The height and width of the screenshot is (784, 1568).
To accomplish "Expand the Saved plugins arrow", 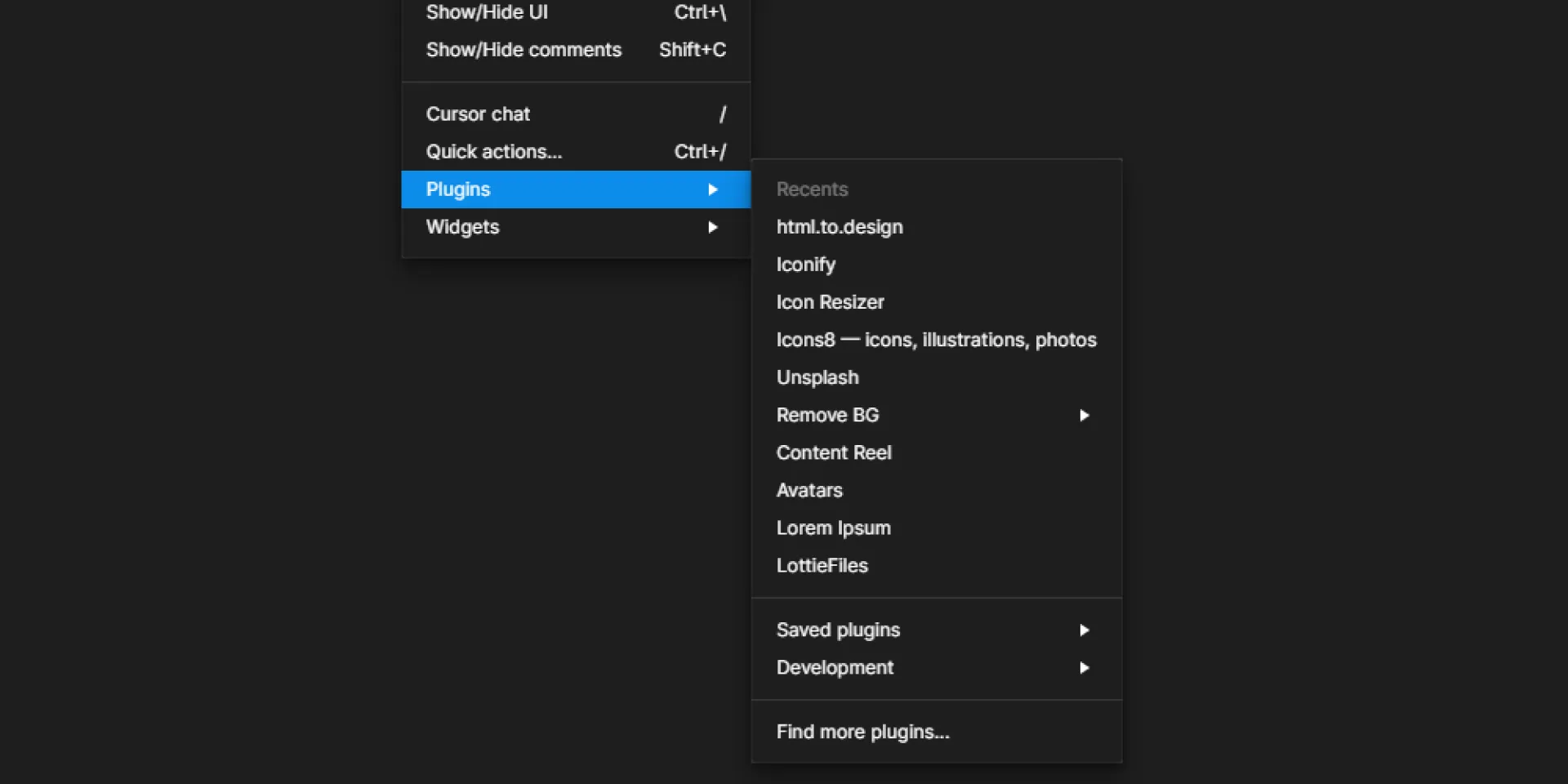I will point(1085,630).
